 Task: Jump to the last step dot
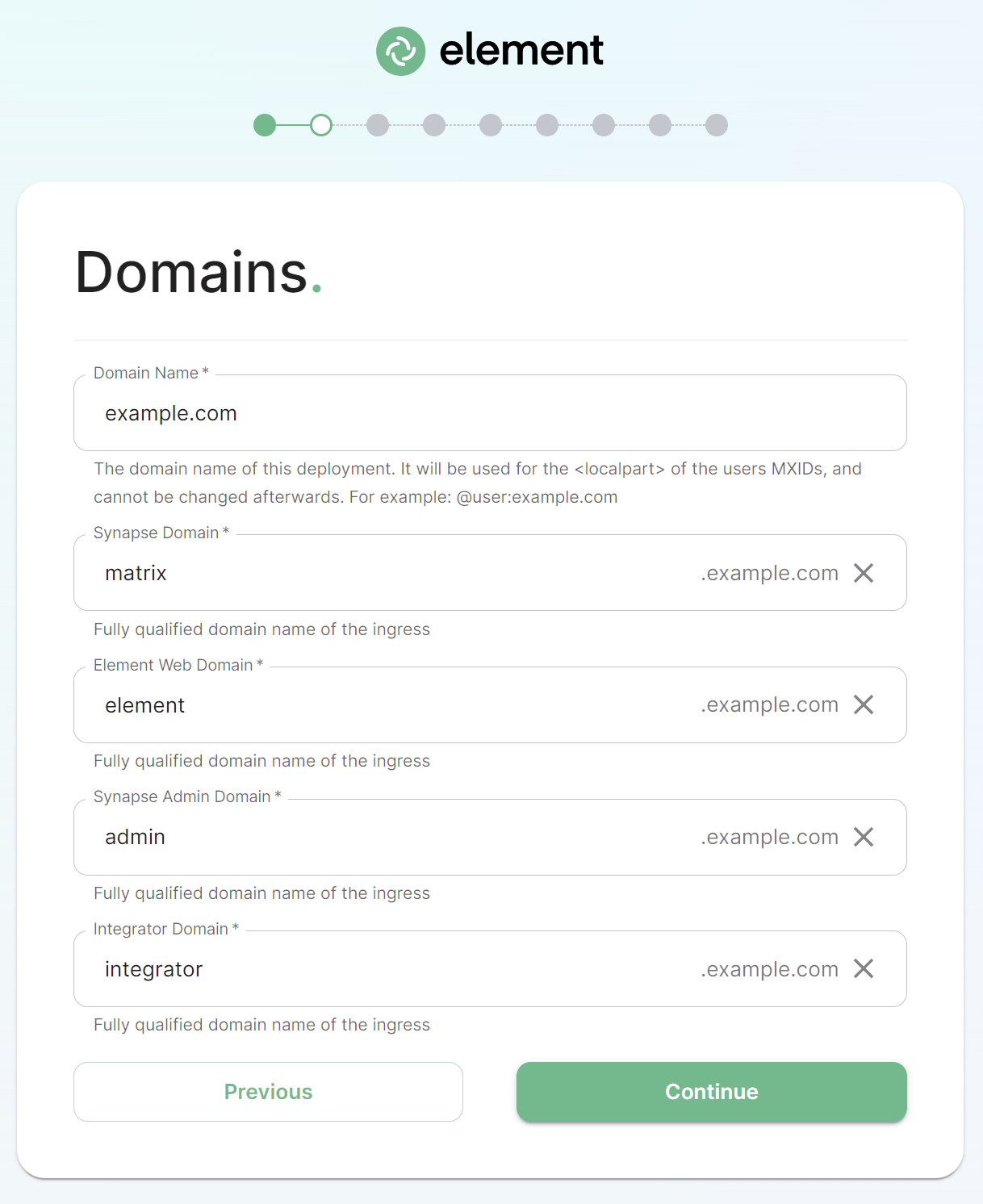[717, 125]
